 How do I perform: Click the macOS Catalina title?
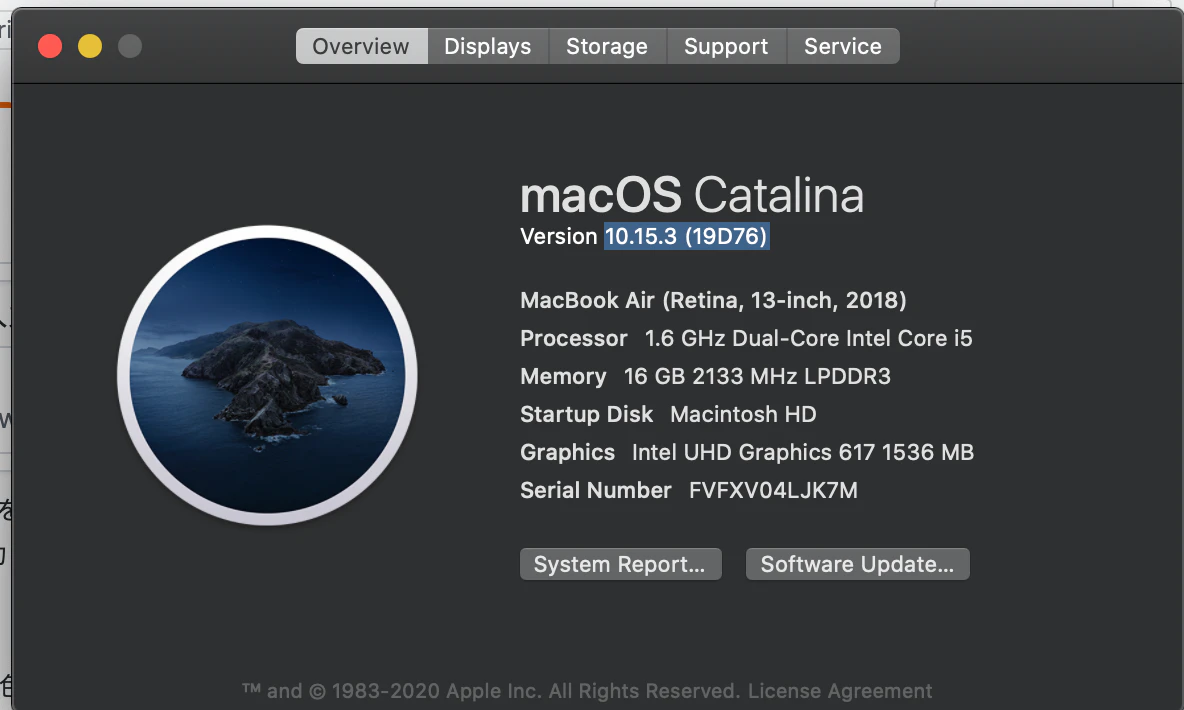click(x=692, y=195)
